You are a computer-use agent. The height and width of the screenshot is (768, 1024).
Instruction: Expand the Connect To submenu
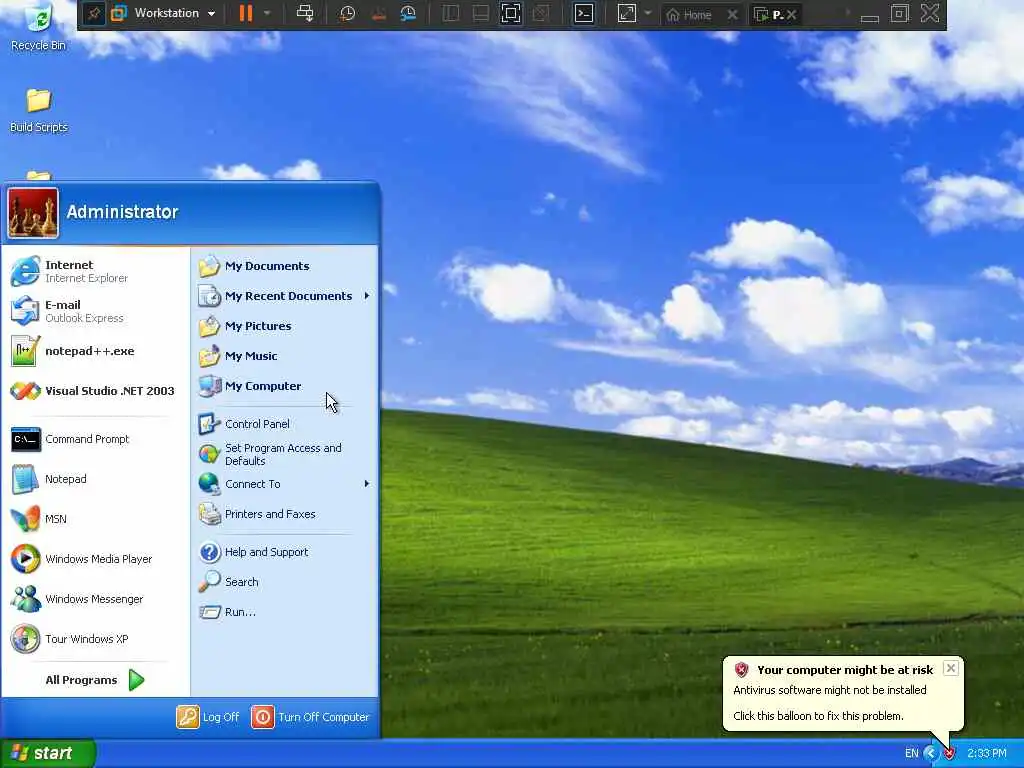pyautogui.click(x=285, y=484)
